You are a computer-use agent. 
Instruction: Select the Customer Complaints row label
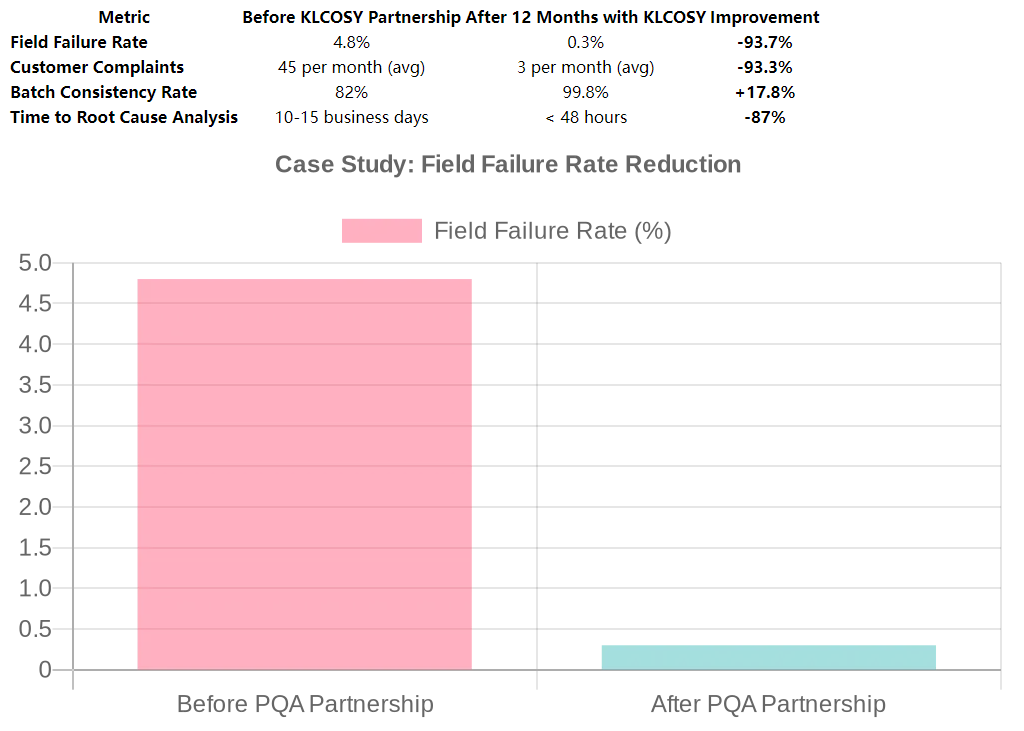97,67
